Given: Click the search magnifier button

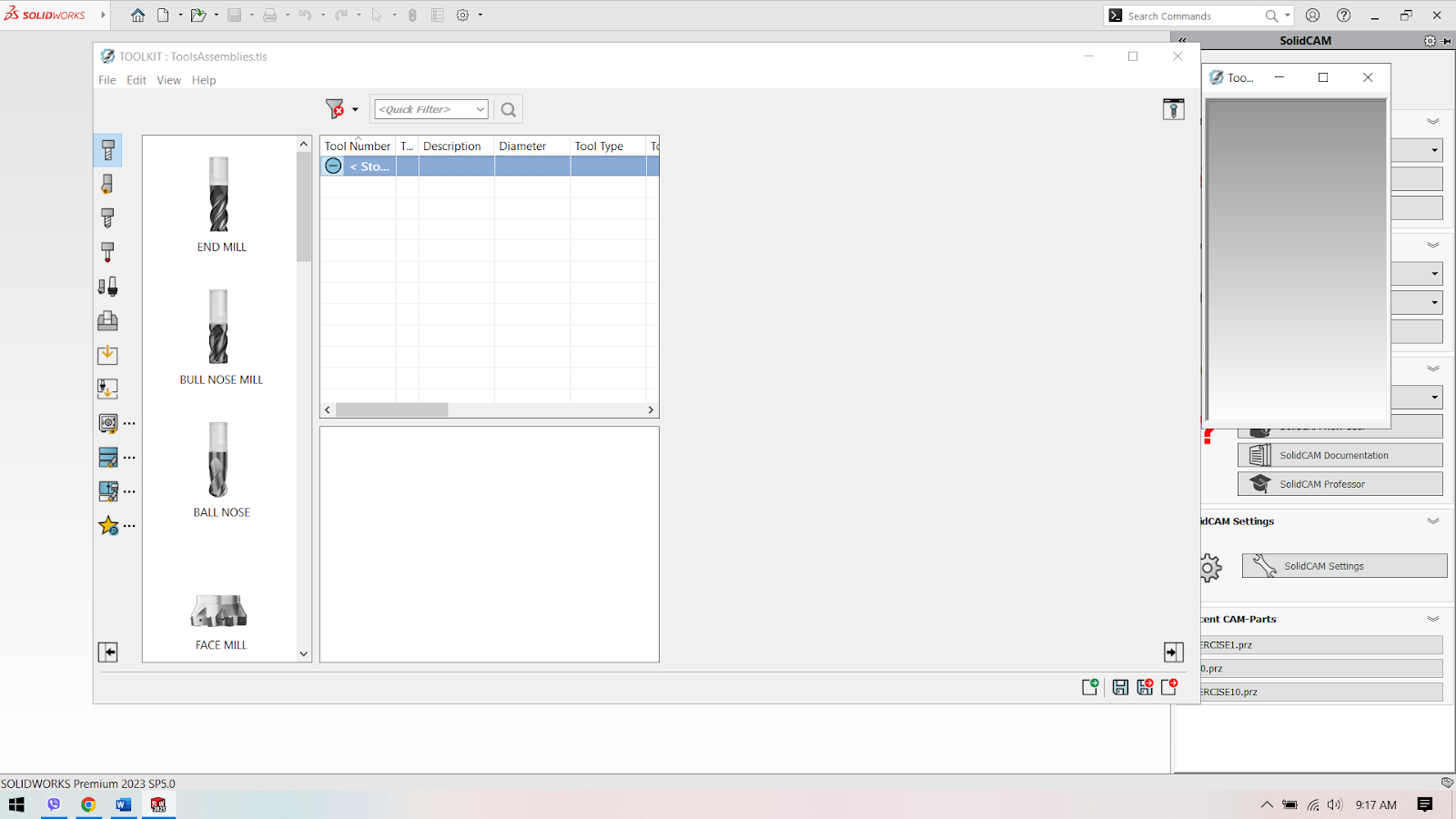Looking at the screenshot, I should pyautogui.click(x=509, y=109).
